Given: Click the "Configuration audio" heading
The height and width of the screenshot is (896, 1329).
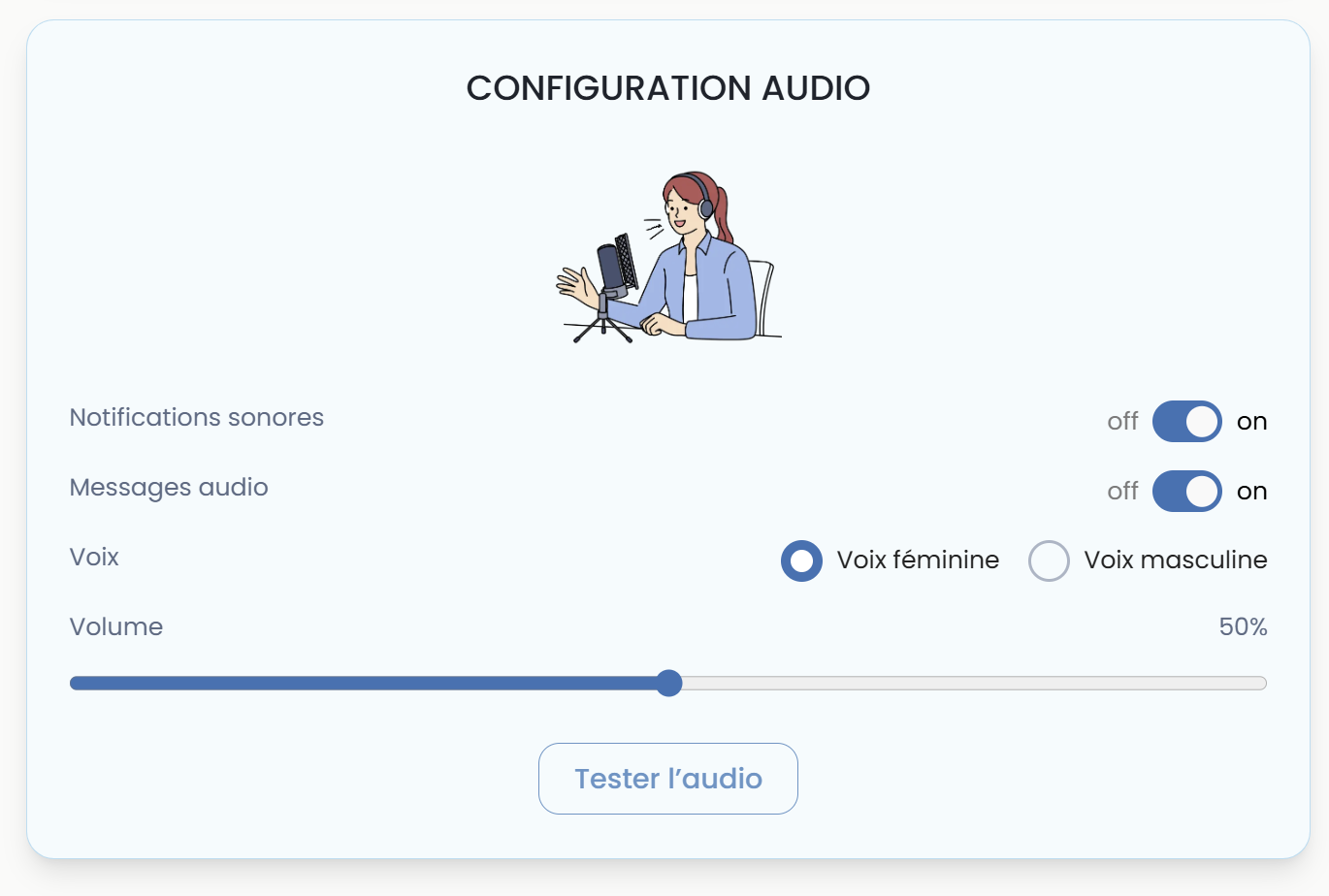Looking at the screenshot, I should [668, 88].
